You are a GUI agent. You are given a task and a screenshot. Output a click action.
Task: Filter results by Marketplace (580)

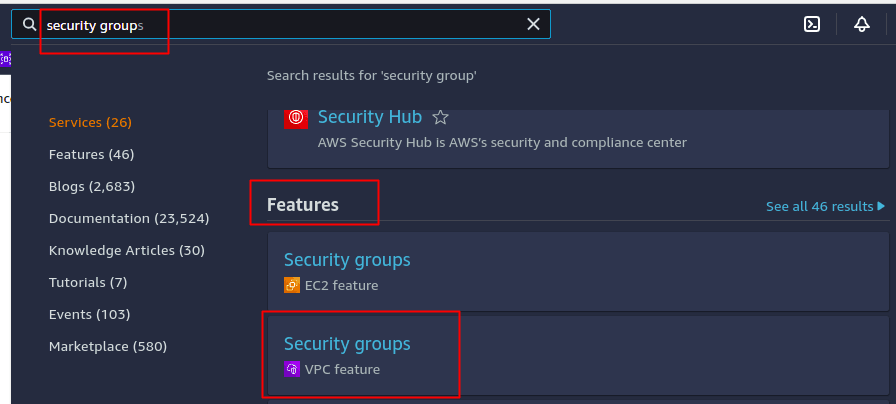[x=107, y=346]
